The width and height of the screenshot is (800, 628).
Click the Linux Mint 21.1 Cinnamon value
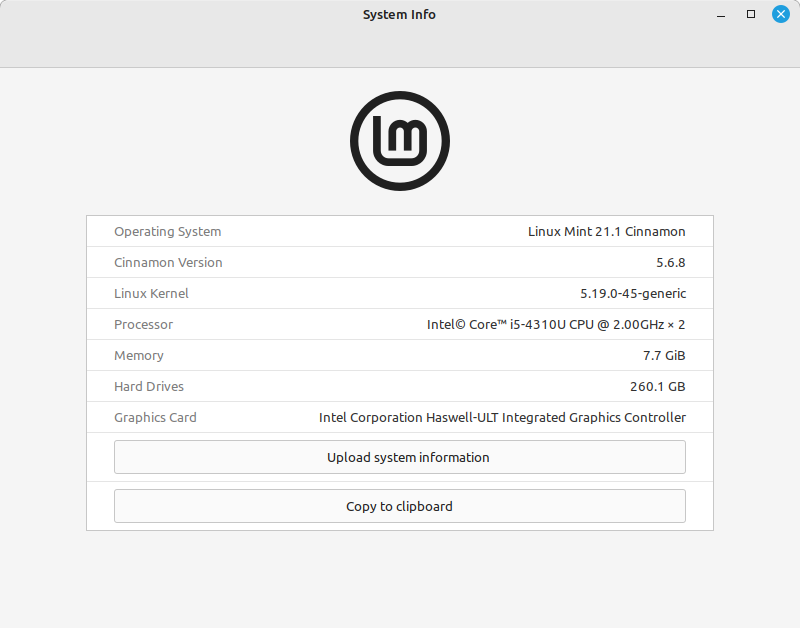pos(606,232)
